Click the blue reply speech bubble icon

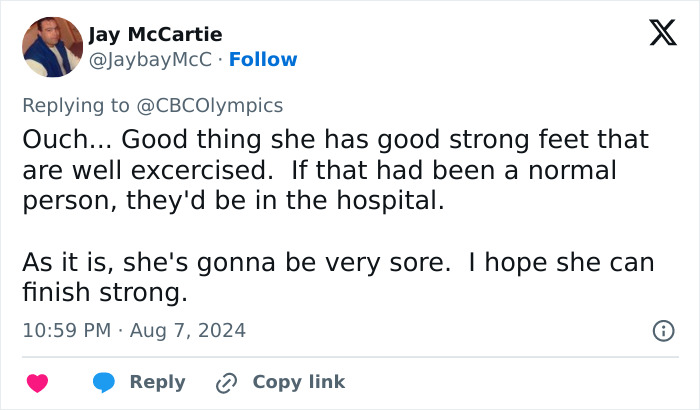pos(105,382)
